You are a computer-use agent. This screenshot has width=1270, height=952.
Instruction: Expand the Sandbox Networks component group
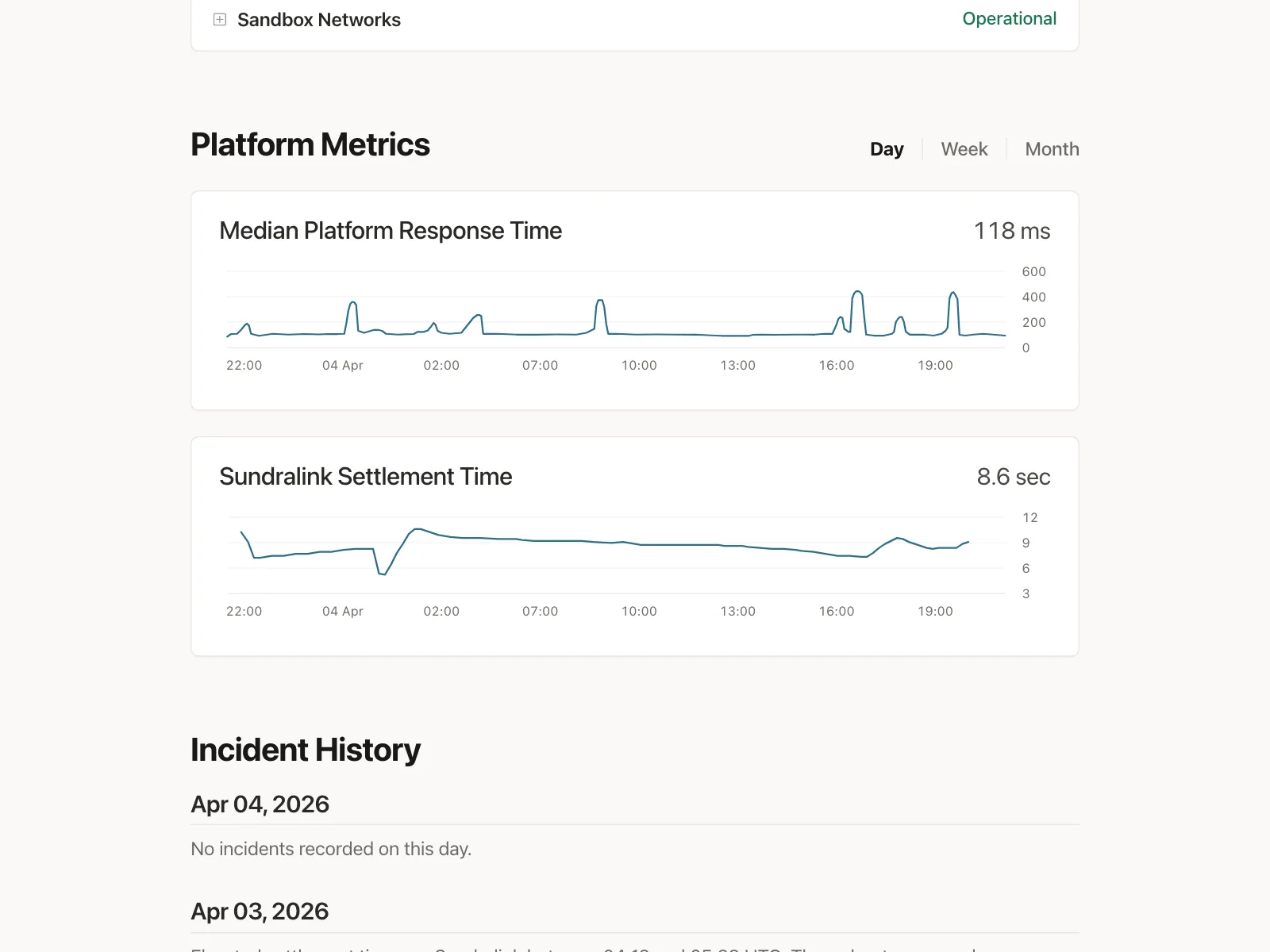pyautogui.click(x=220, y=20)
